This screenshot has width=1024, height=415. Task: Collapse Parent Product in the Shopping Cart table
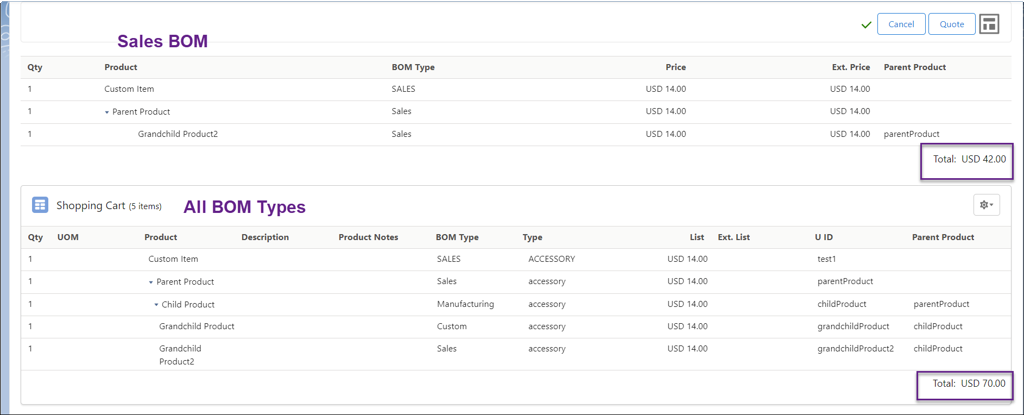150,282
